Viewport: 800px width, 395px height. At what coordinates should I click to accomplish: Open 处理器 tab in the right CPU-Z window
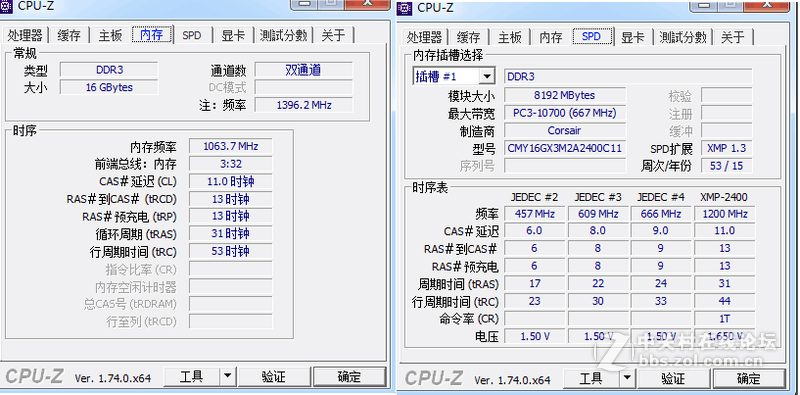424,37
